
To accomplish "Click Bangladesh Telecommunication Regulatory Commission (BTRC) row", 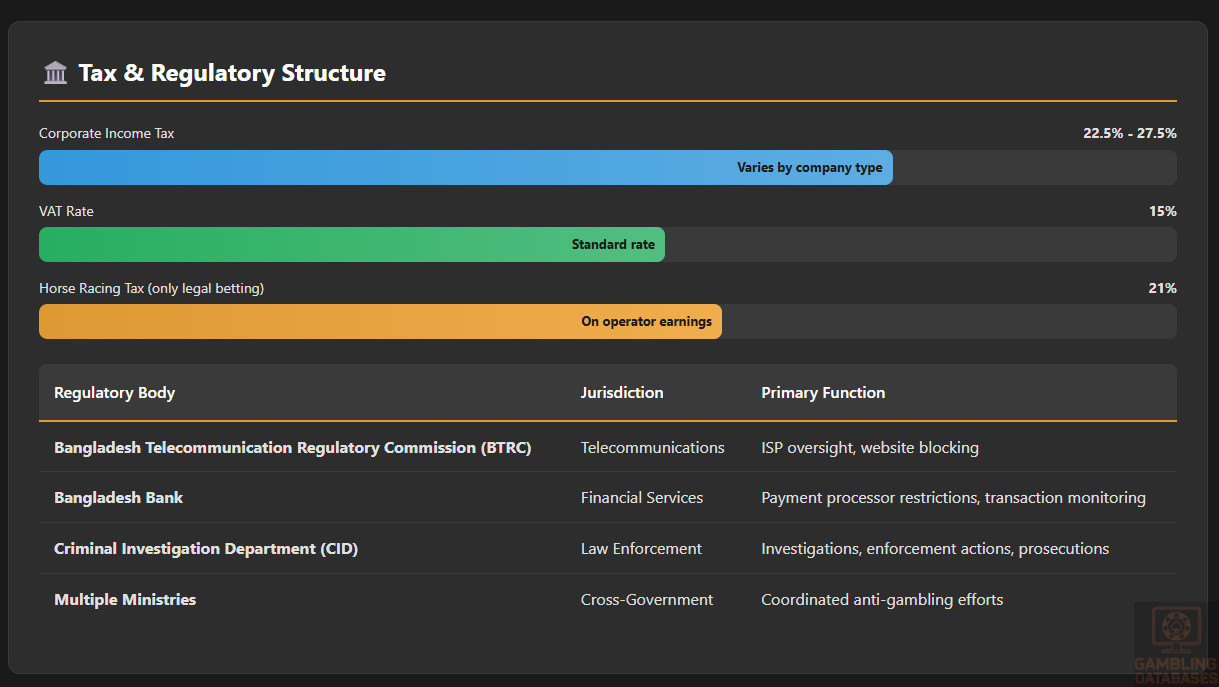I will [x=292, y=448].
